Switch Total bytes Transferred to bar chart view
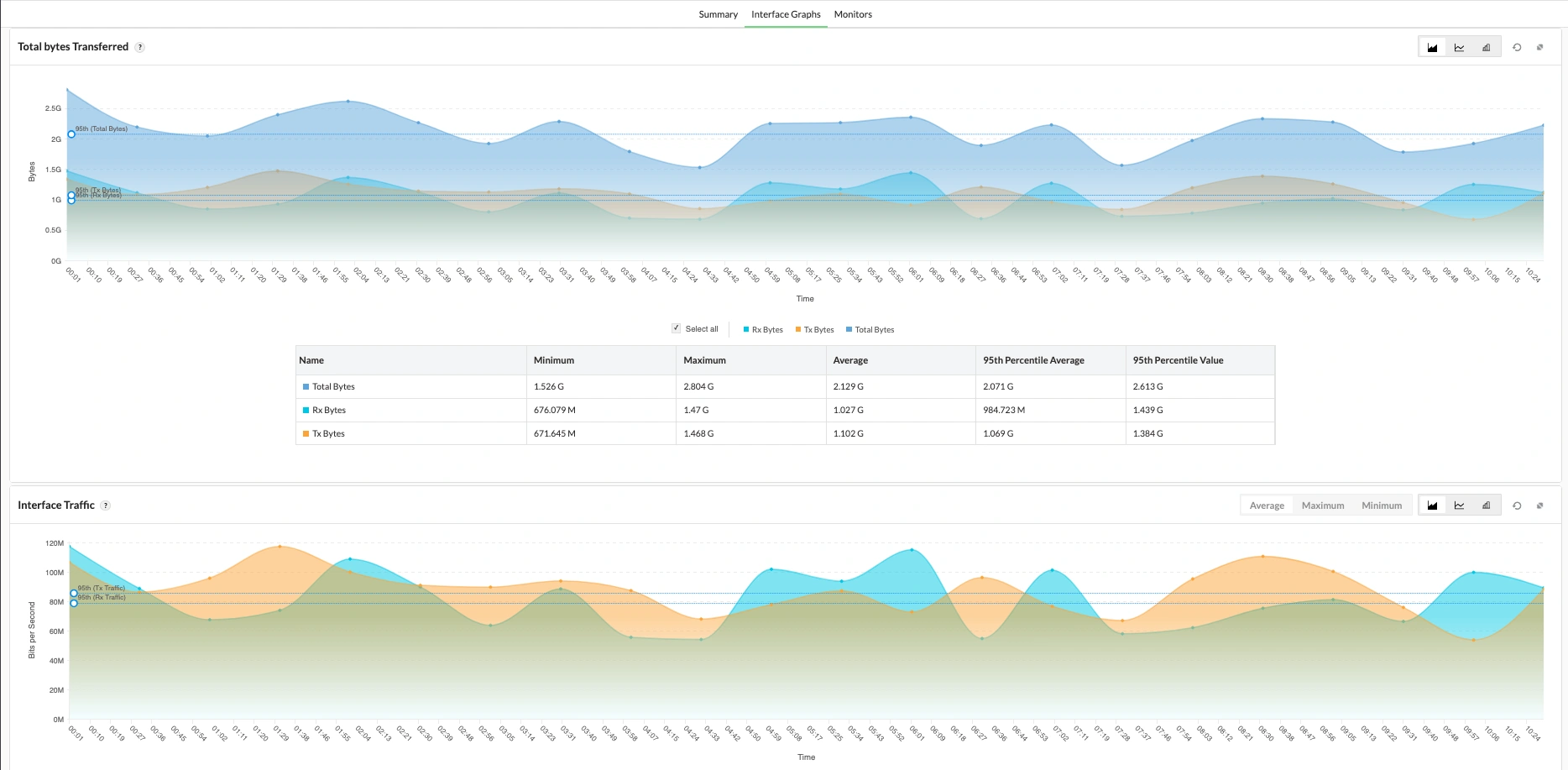 point(1486,47)
